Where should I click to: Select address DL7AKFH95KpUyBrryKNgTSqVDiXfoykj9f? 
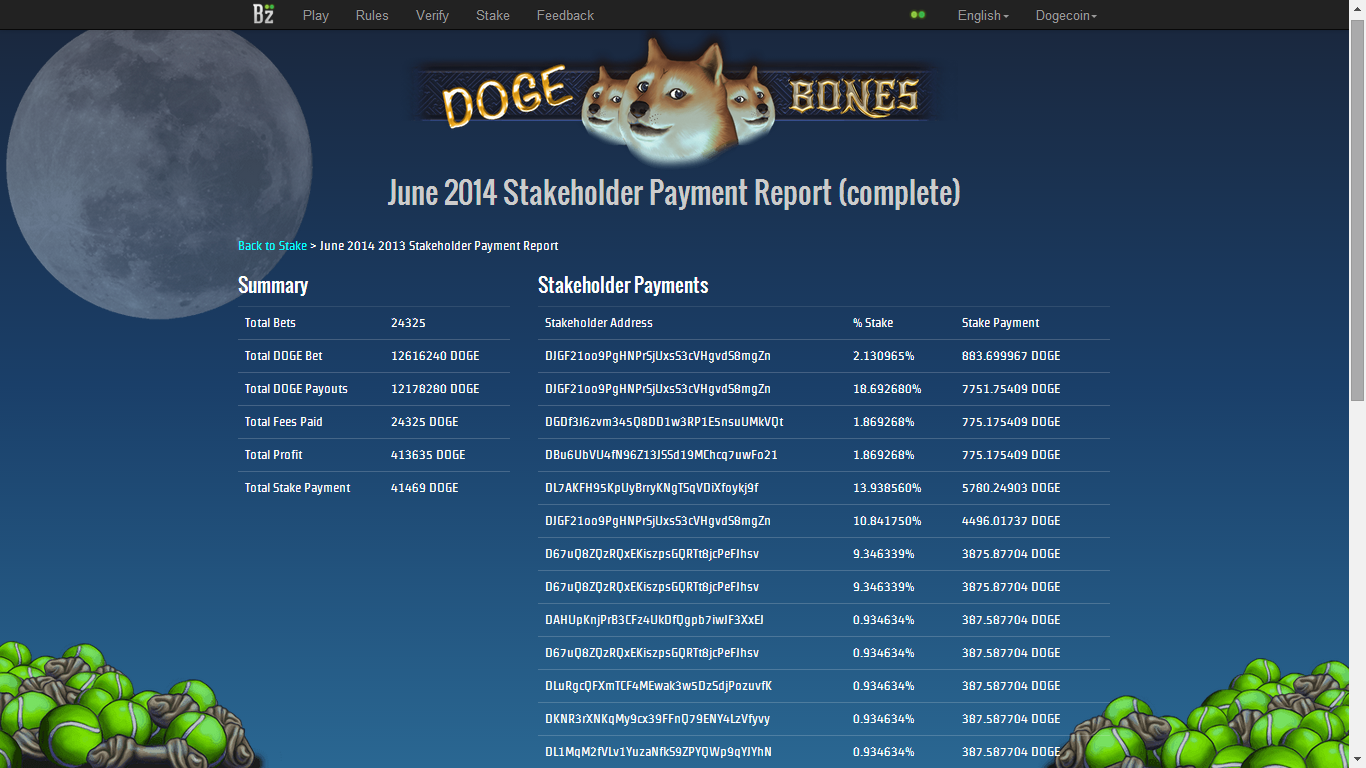(x=652, y=488)
